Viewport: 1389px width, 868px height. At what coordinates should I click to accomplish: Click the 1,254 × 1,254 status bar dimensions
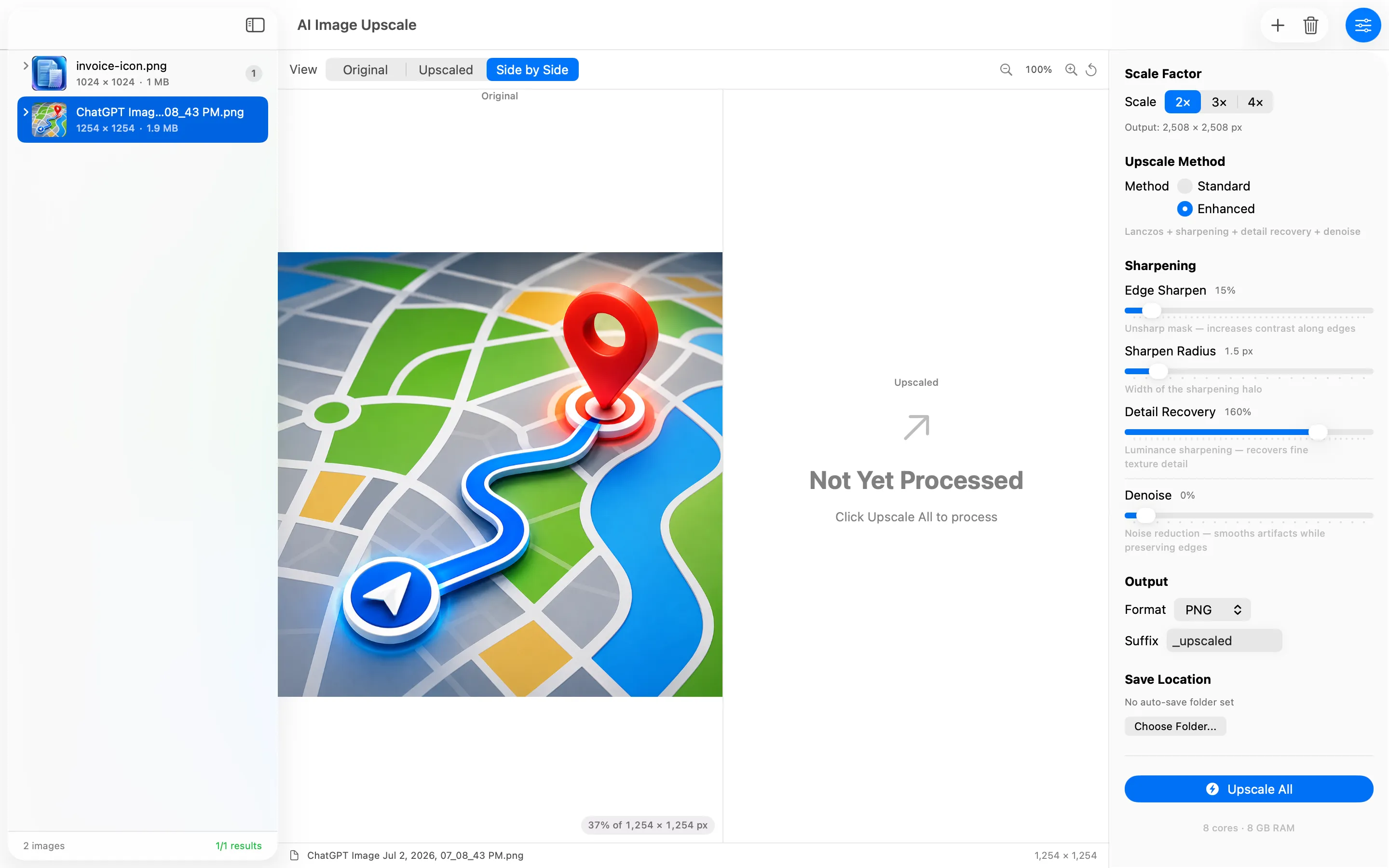(1065, 855)
